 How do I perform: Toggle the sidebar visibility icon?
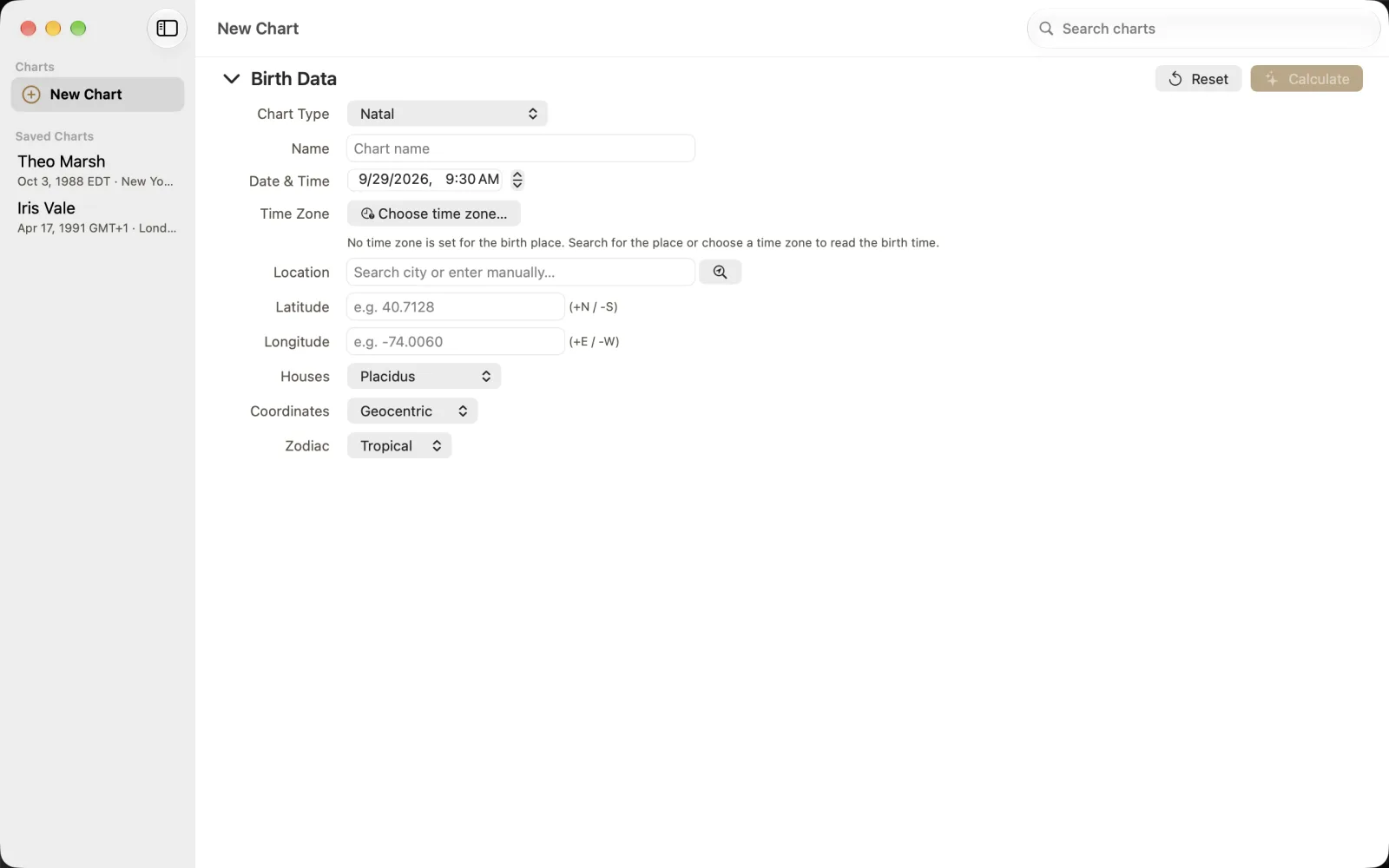[x=167, y=29]
